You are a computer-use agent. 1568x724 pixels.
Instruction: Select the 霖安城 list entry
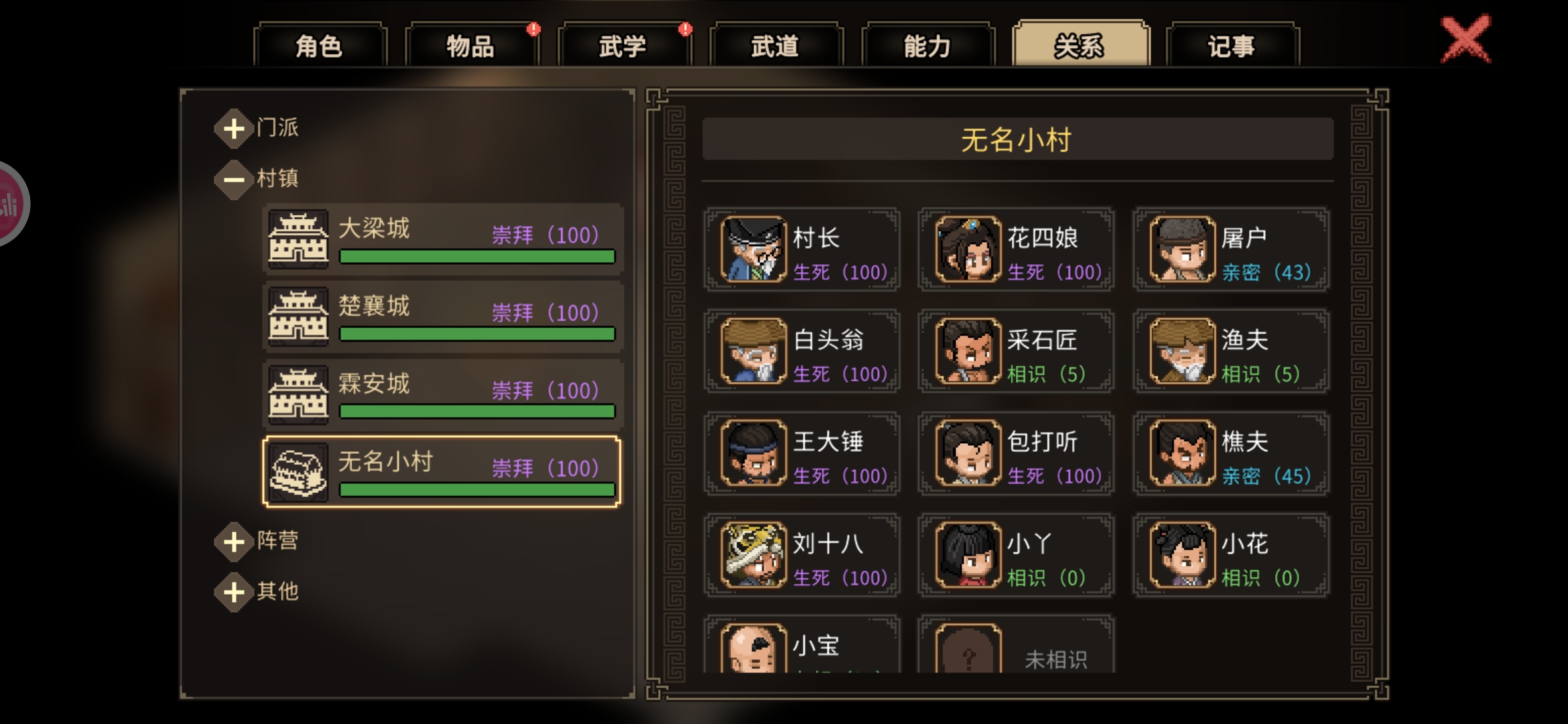[x=442, y=394]
